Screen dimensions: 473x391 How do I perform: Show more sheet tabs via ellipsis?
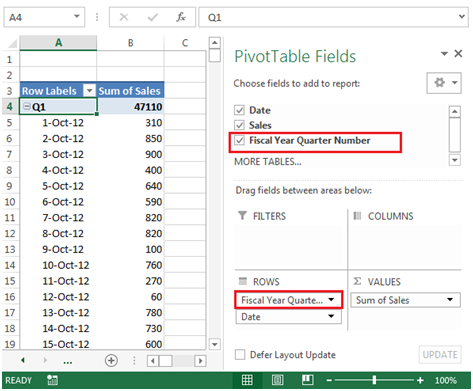tap(68, 362)
